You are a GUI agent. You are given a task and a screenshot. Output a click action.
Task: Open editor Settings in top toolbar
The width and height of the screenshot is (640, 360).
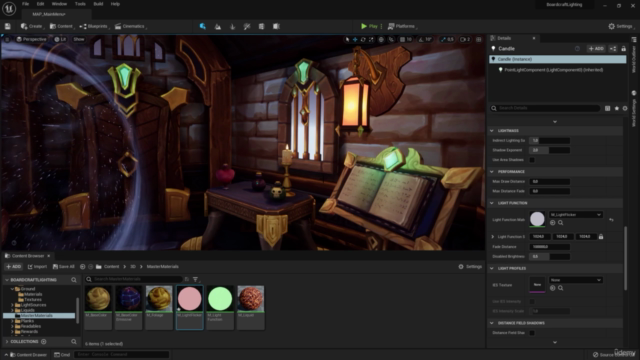coord(620,26)
